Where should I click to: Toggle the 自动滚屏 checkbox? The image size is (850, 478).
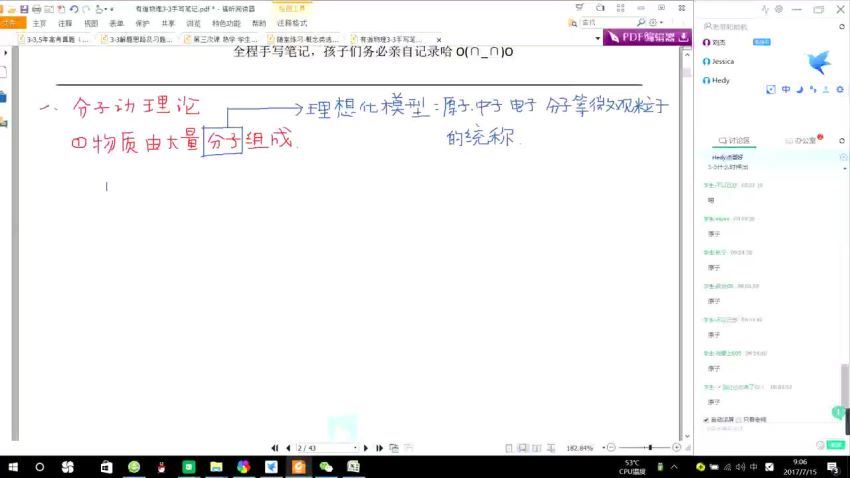tap(706, 420)
